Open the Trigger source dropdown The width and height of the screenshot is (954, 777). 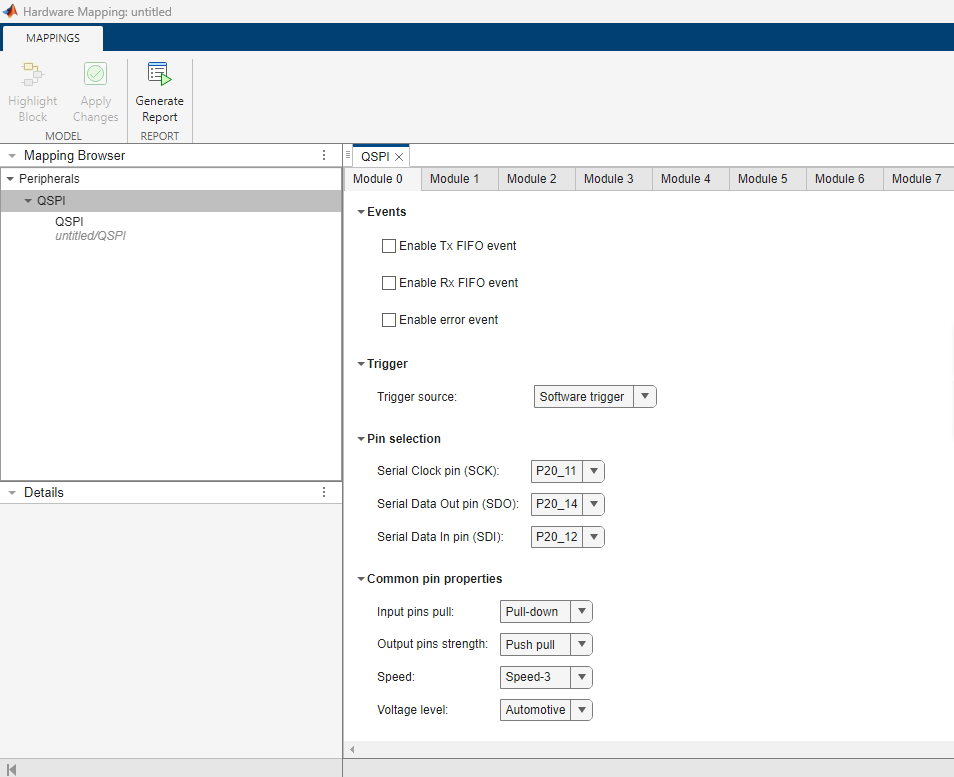click(595, 397)
